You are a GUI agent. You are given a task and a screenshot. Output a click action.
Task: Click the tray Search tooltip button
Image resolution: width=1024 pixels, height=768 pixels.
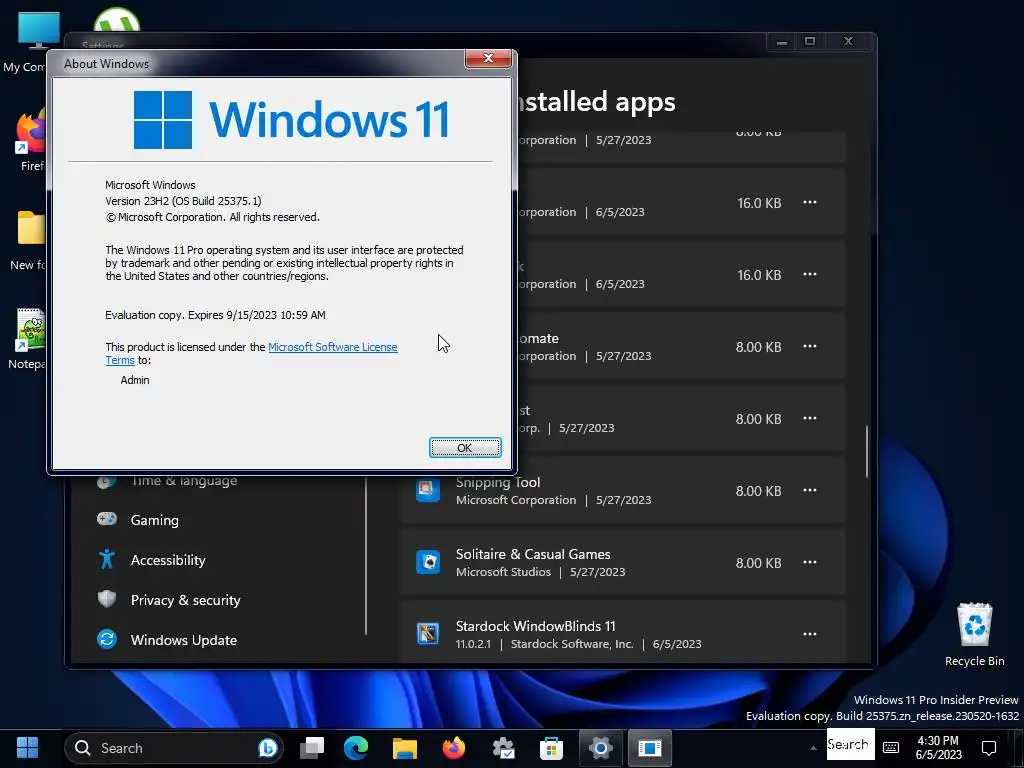pos(850,744)
